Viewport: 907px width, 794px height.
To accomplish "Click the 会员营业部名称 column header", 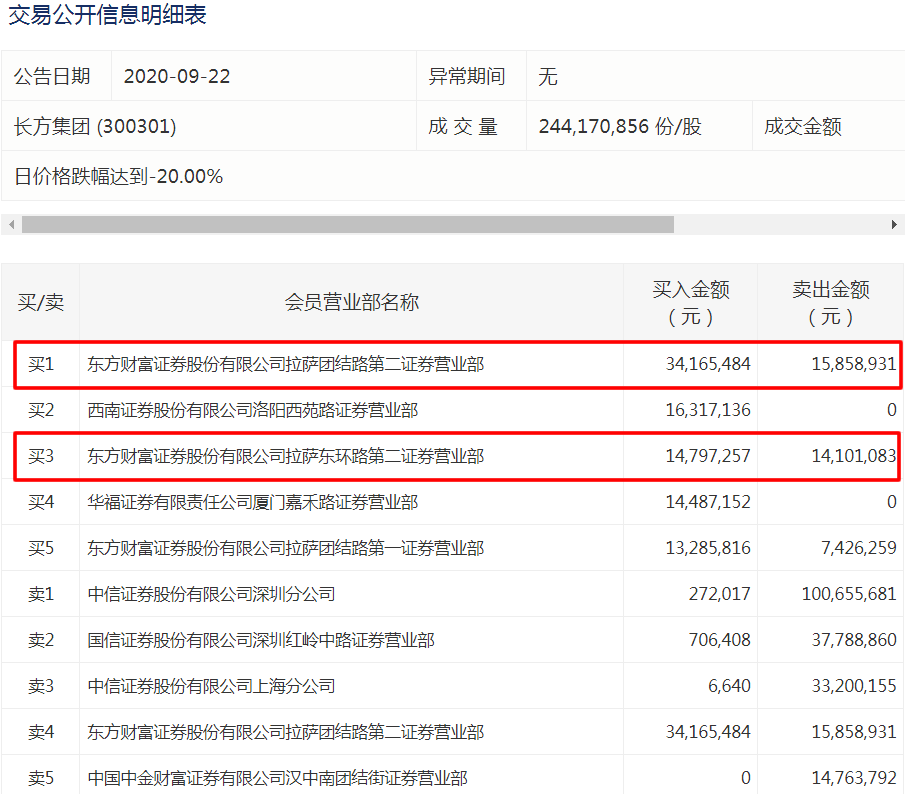I will point(352,300).
